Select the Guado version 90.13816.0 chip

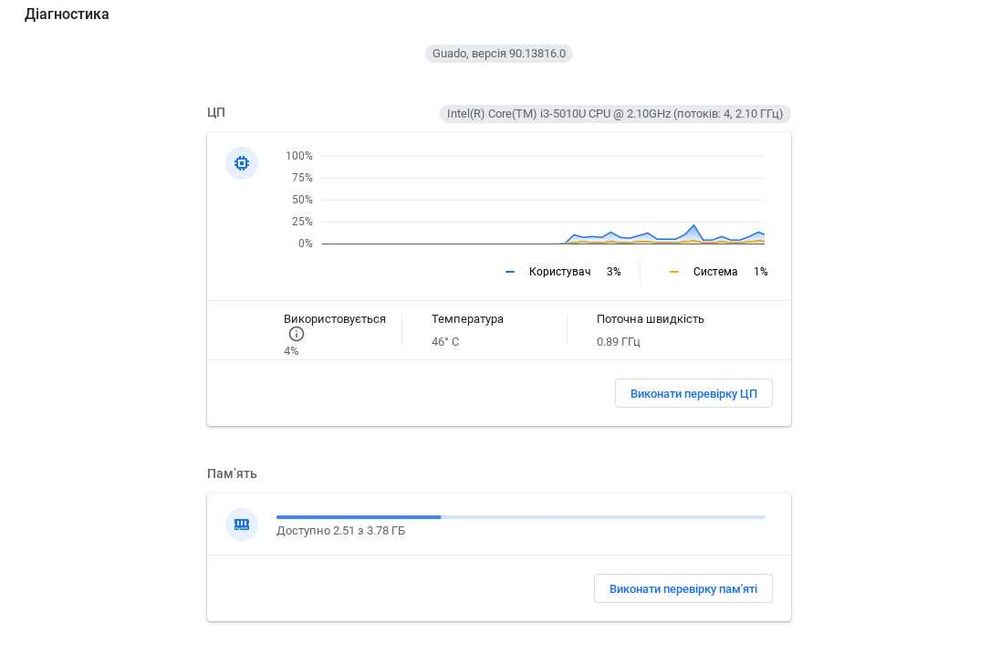pos(499,54)
